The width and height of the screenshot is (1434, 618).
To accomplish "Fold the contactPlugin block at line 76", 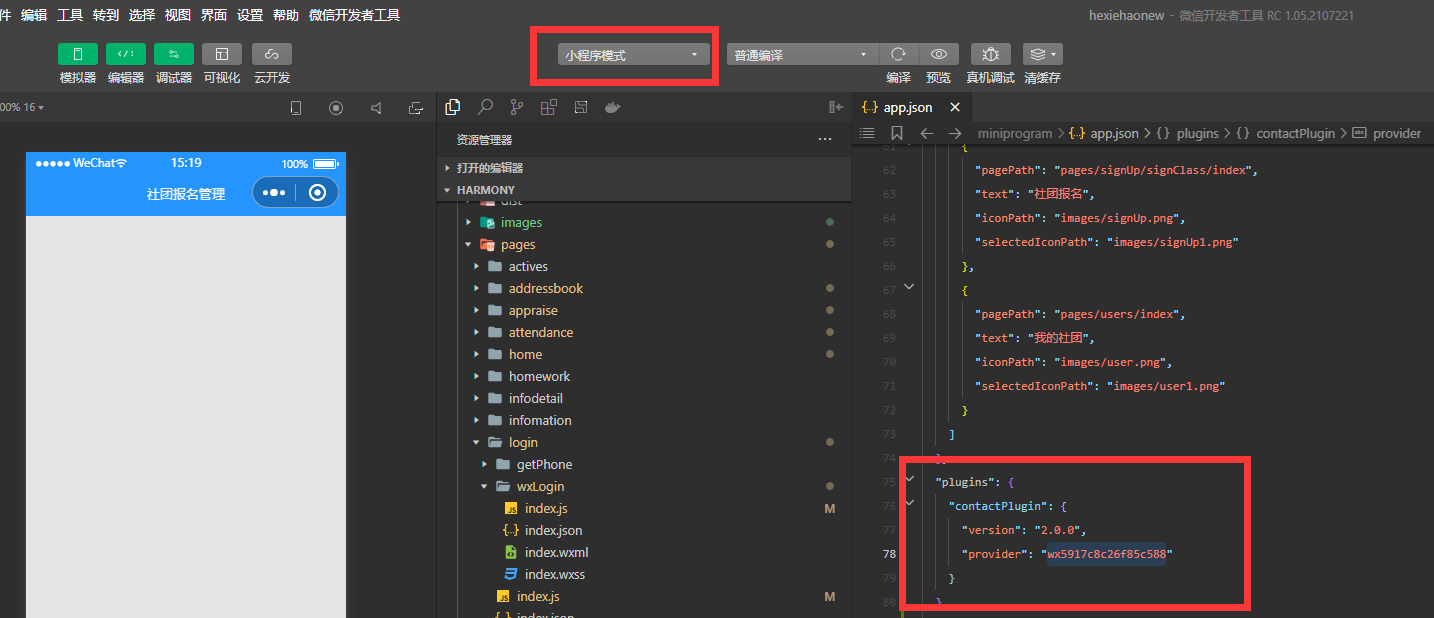I will pyautogui.click(x=909, y=503).
